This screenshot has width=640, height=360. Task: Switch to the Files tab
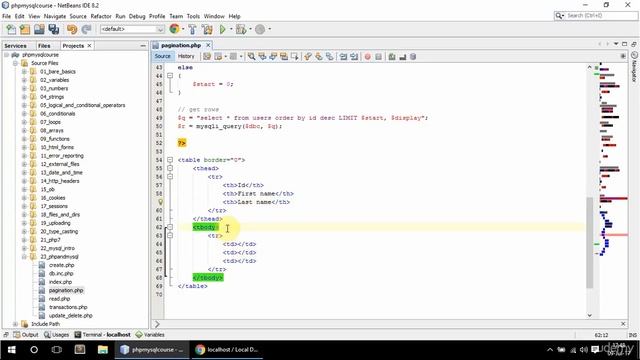point(44,46)
